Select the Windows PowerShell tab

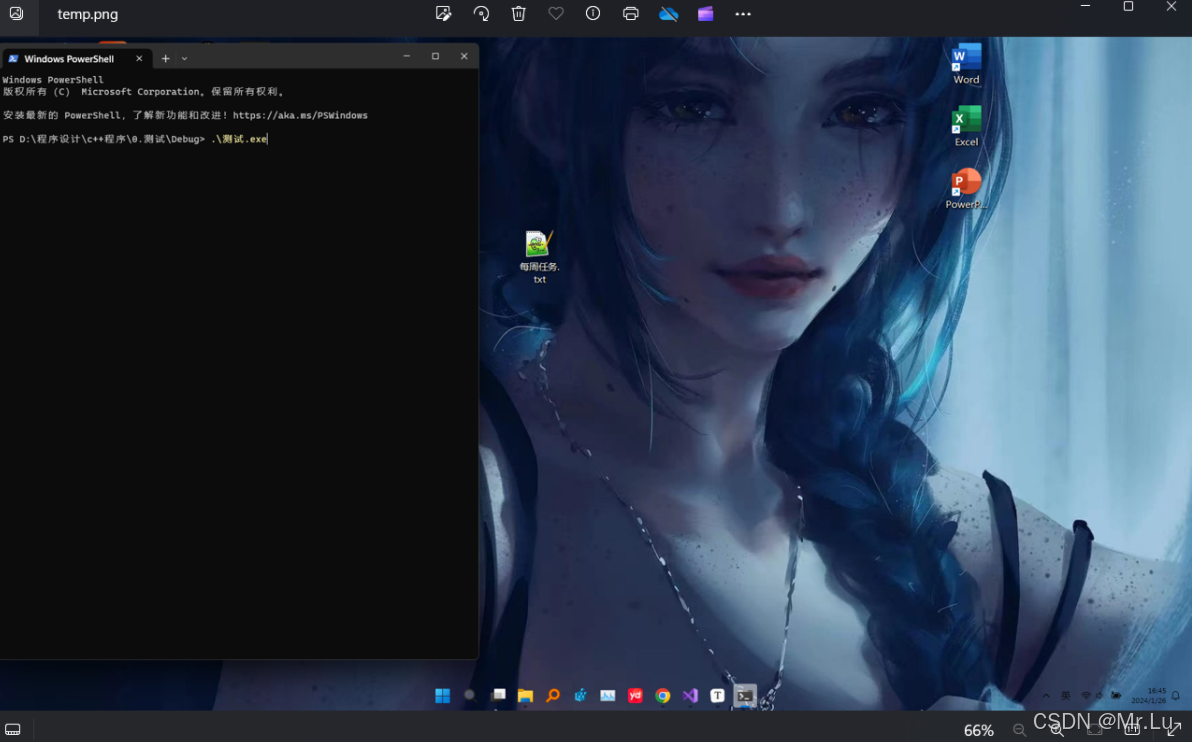point(70,58)
